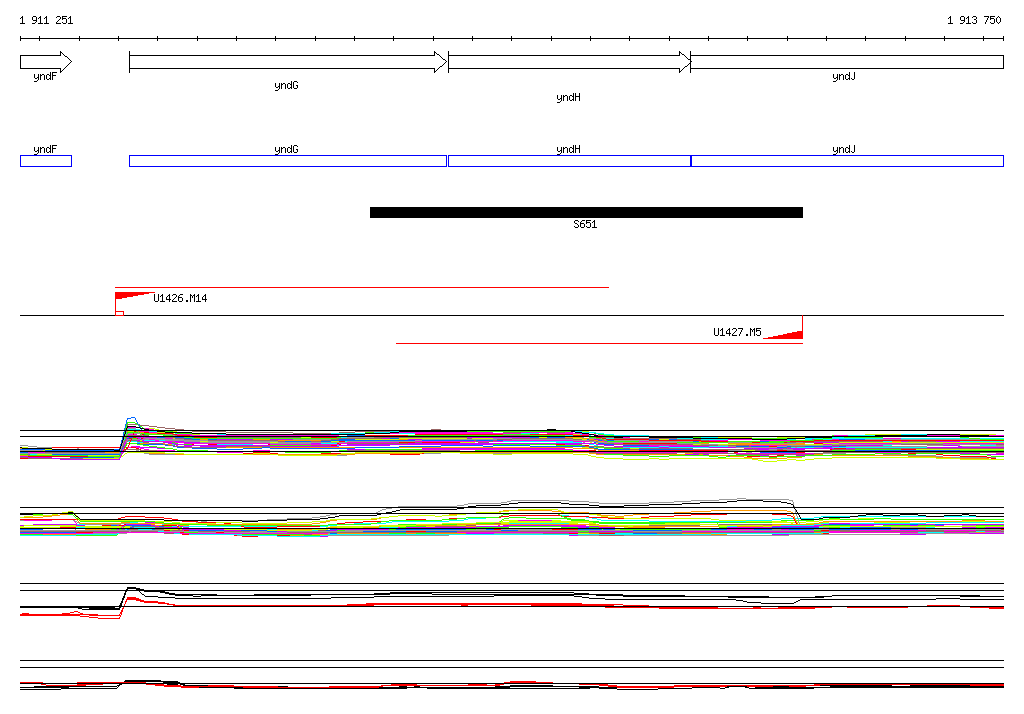Click the red U1426.M14 transcript extent line
The height and width of the screenshot is (714, 1024).
pos(362,287)
